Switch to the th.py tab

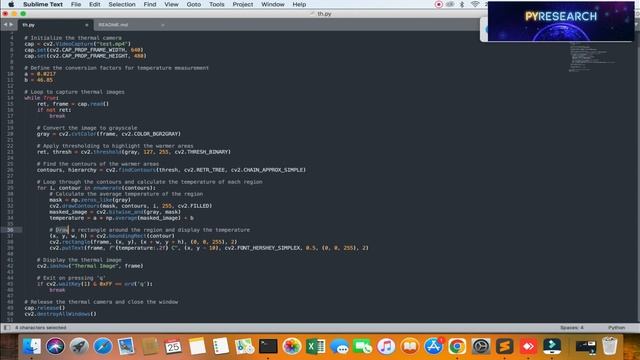pos(55,25)
